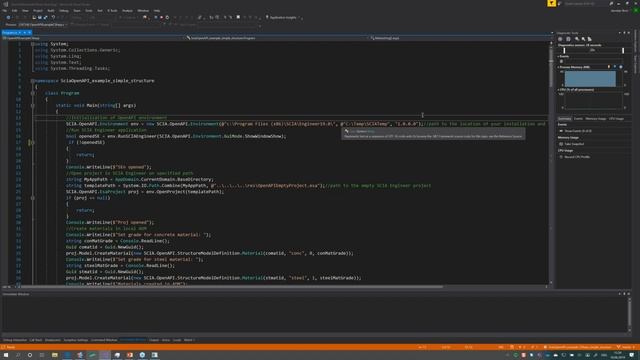Open the Window menu
The height and width of the screenshot is (360, 640).
[143, 11]
